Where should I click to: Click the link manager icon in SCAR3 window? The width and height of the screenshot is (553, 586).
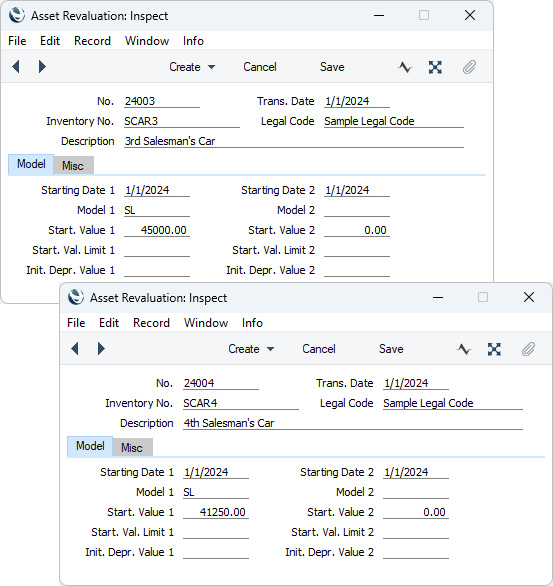tap(435, 67)
